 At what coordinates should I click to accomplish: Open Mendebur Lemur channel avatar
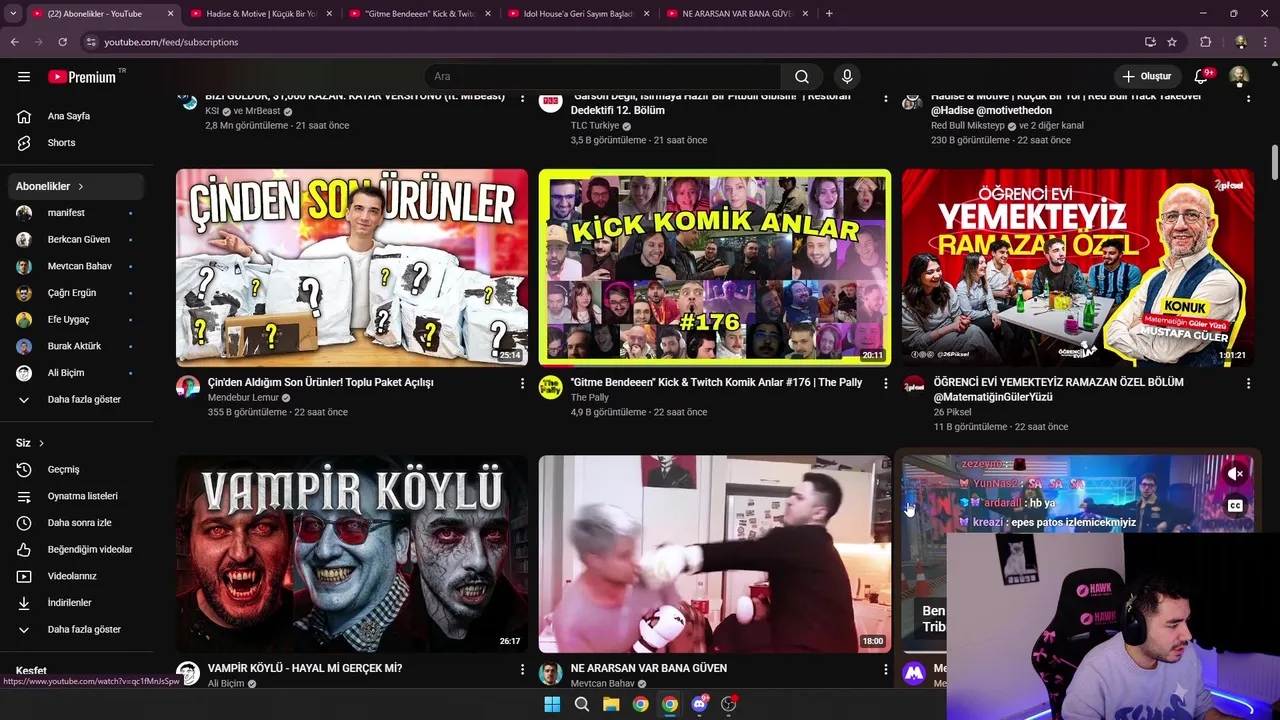pyautogui.click(x=188, y=387)
